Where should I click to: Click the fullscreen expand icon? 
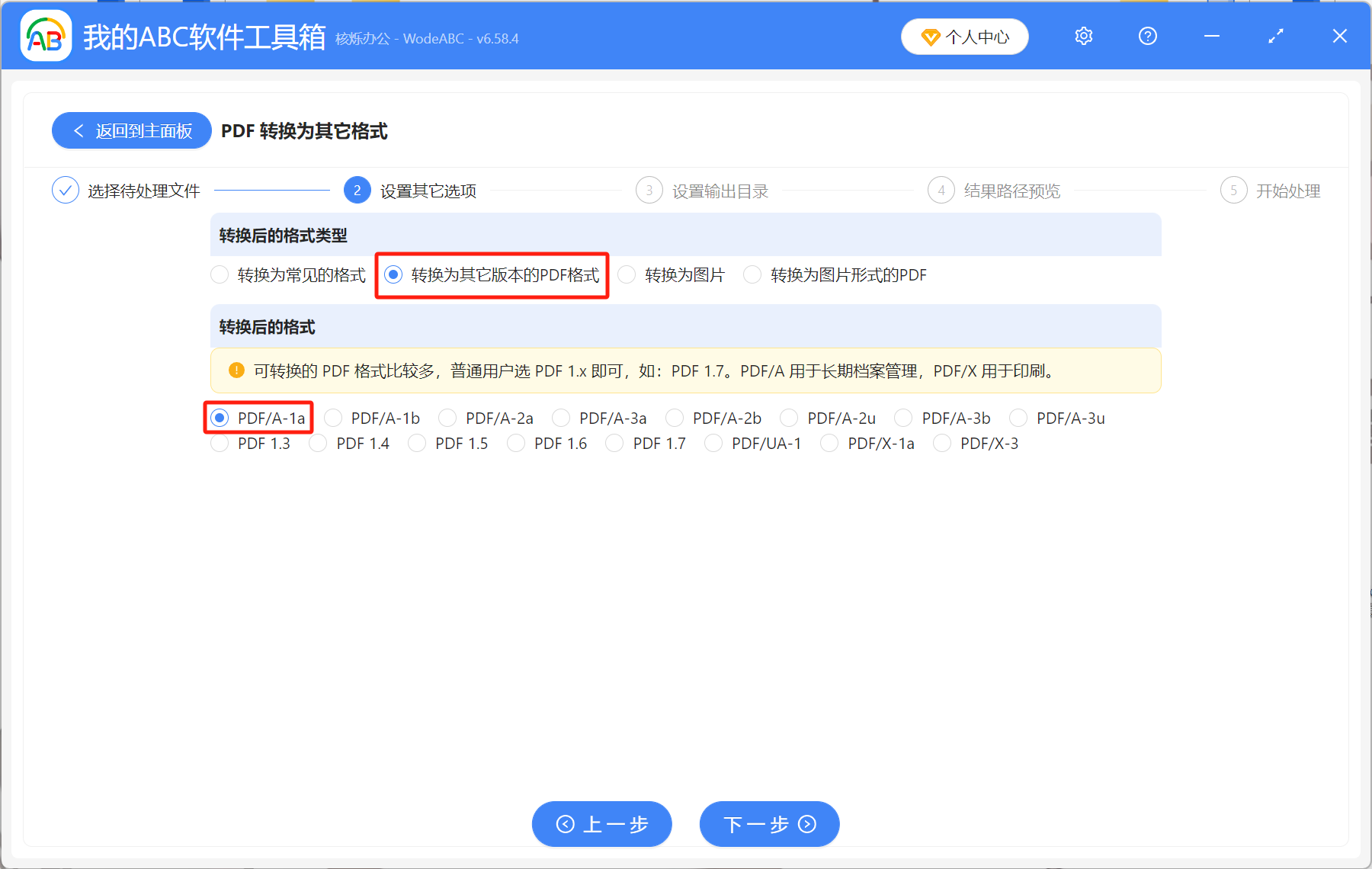[x=1275, y=36]
